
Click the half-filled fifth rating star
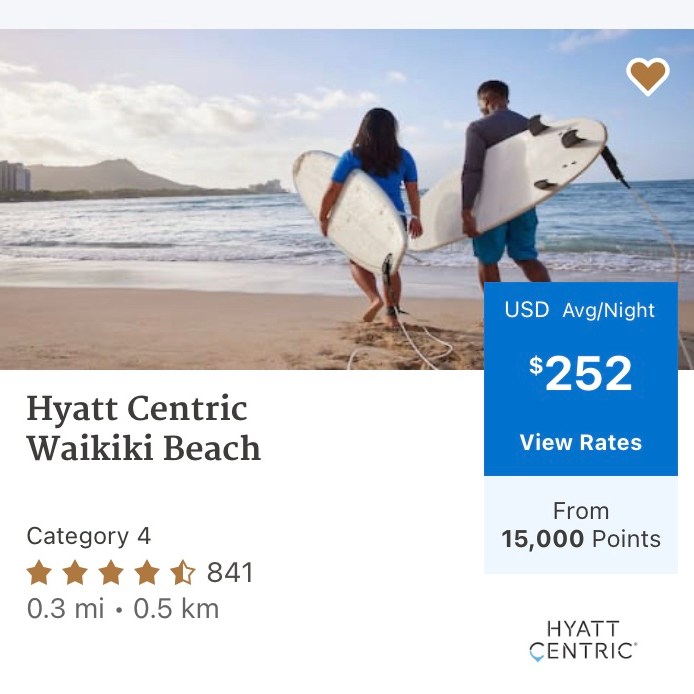[182, 573]
